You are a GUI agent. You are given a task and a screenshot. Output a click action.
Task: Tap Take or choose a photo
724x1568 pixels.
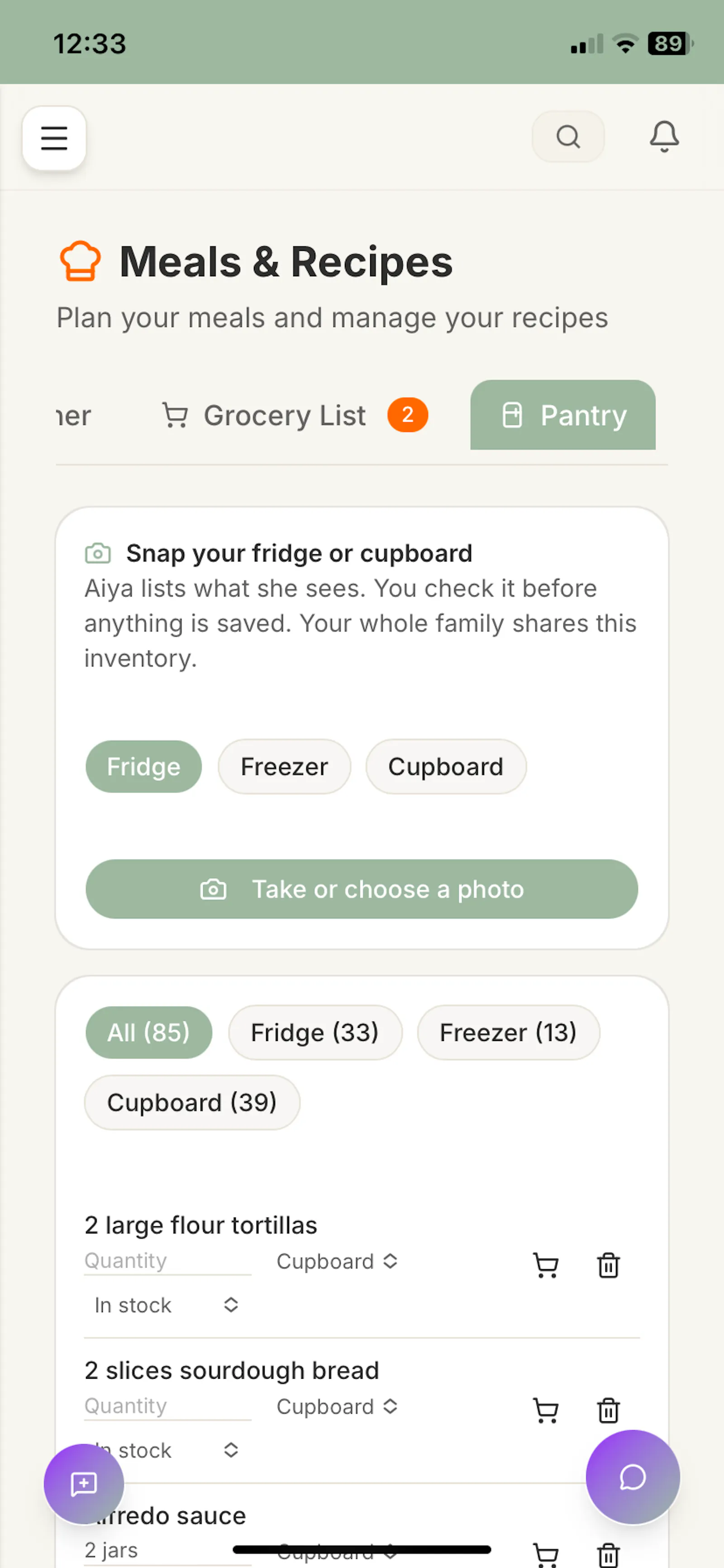tap(362, 889)
